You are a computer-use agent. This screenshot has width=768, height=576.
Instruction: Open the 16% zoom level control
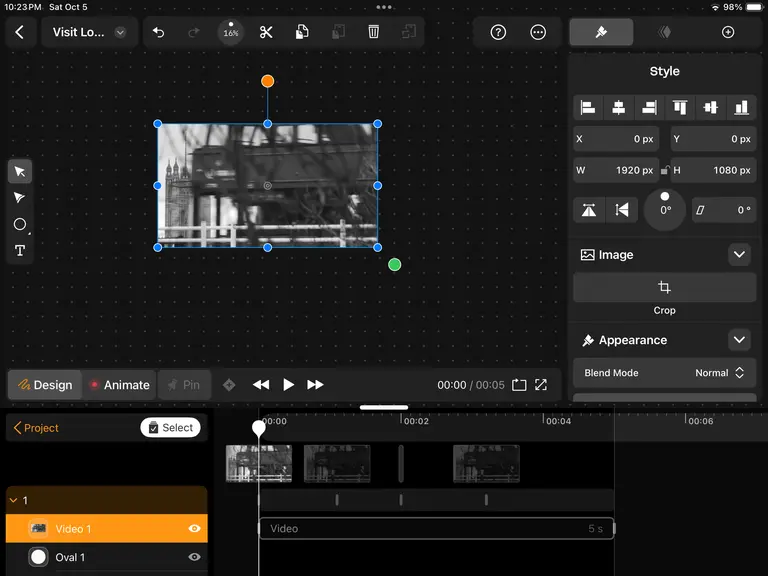tap(231, 32)
